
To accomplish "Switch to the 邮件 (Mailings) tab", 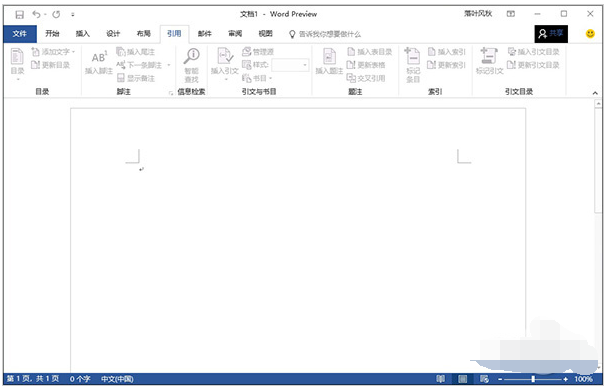I will point(205,34).
